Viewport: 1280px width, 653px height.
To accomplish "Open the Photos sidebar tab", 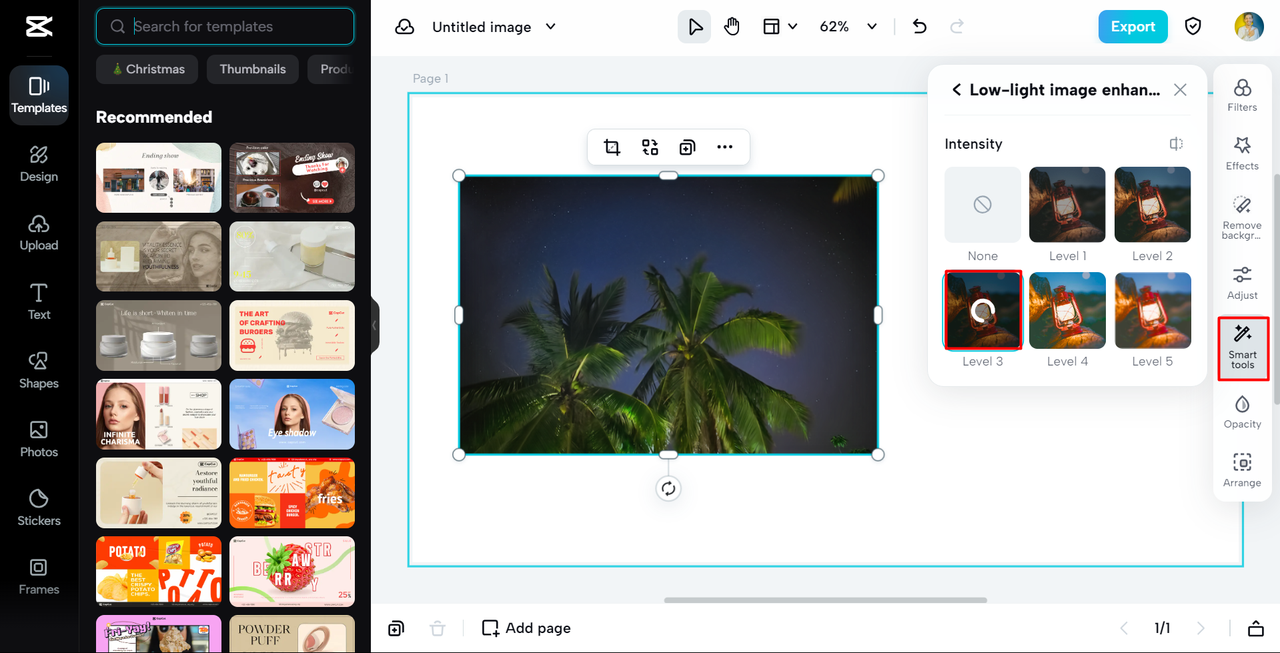I will 39,439.
